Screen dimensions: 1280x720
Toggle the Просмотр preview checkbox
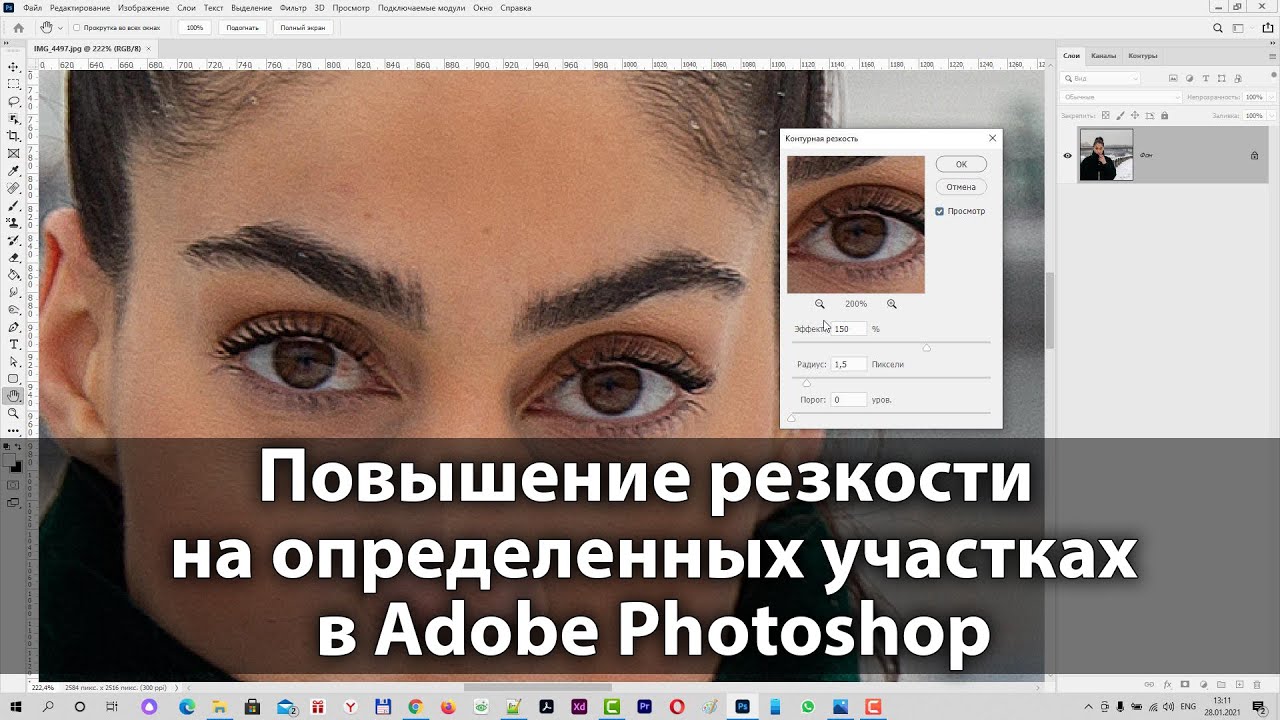click(x=939, y=211)
